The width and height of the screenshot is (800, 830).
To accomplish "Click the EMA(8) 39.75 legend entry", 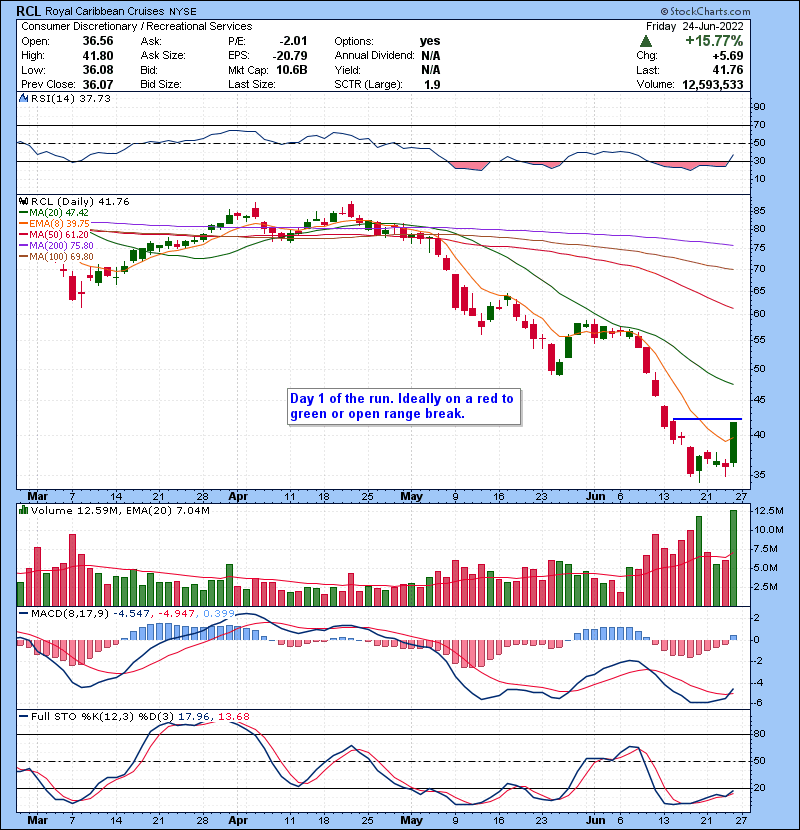I will coord(55,223).
